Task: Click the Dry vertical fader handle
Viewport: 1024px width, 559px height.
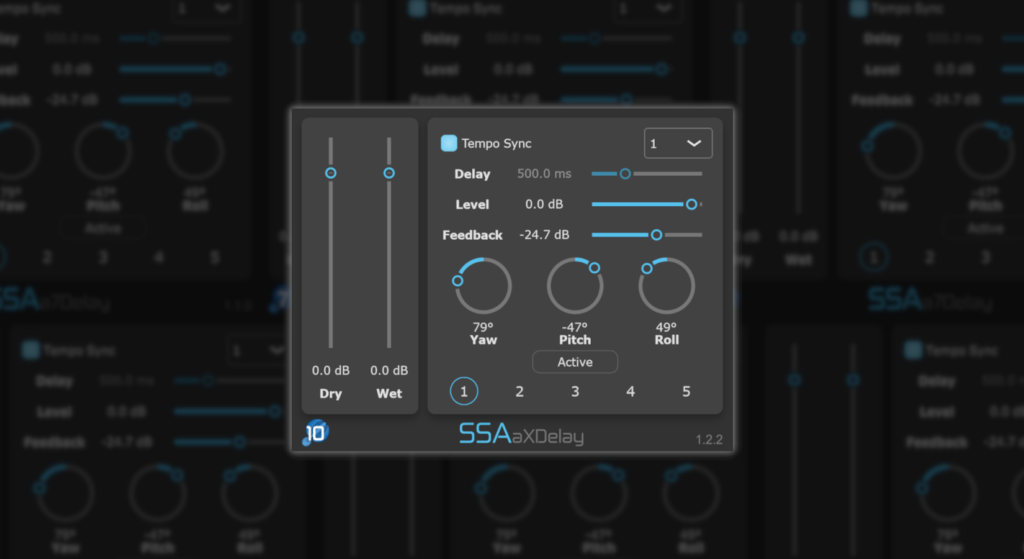Action: tap(331, 173)
